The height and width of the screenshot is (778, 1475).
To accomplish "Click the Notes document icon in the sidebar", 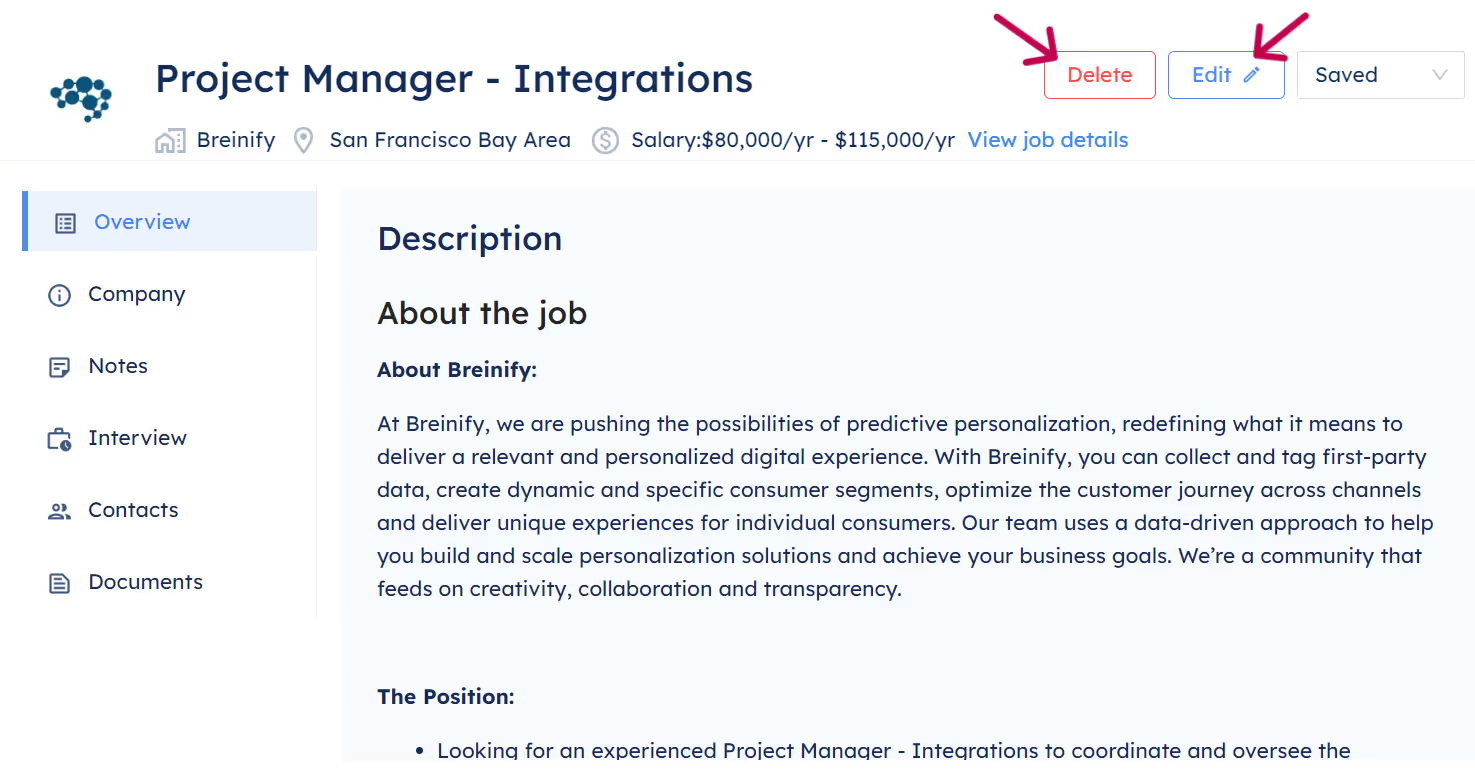I will point(60,365).
